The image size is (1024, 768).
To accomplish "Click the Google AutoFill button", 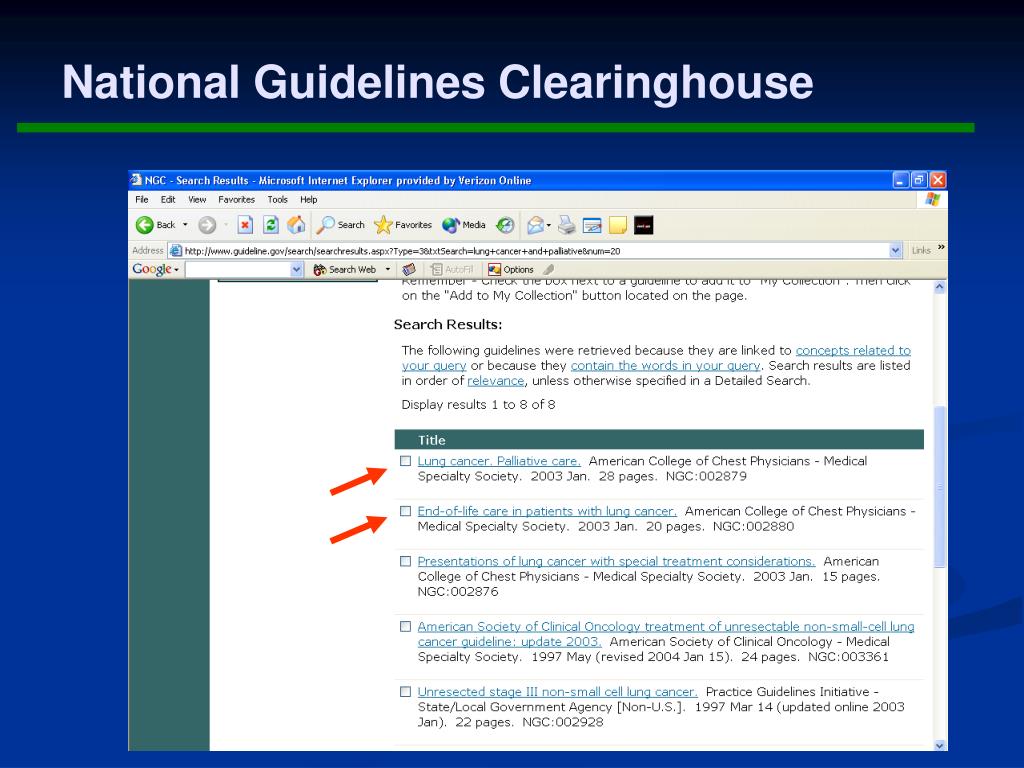I will point(452,270).
